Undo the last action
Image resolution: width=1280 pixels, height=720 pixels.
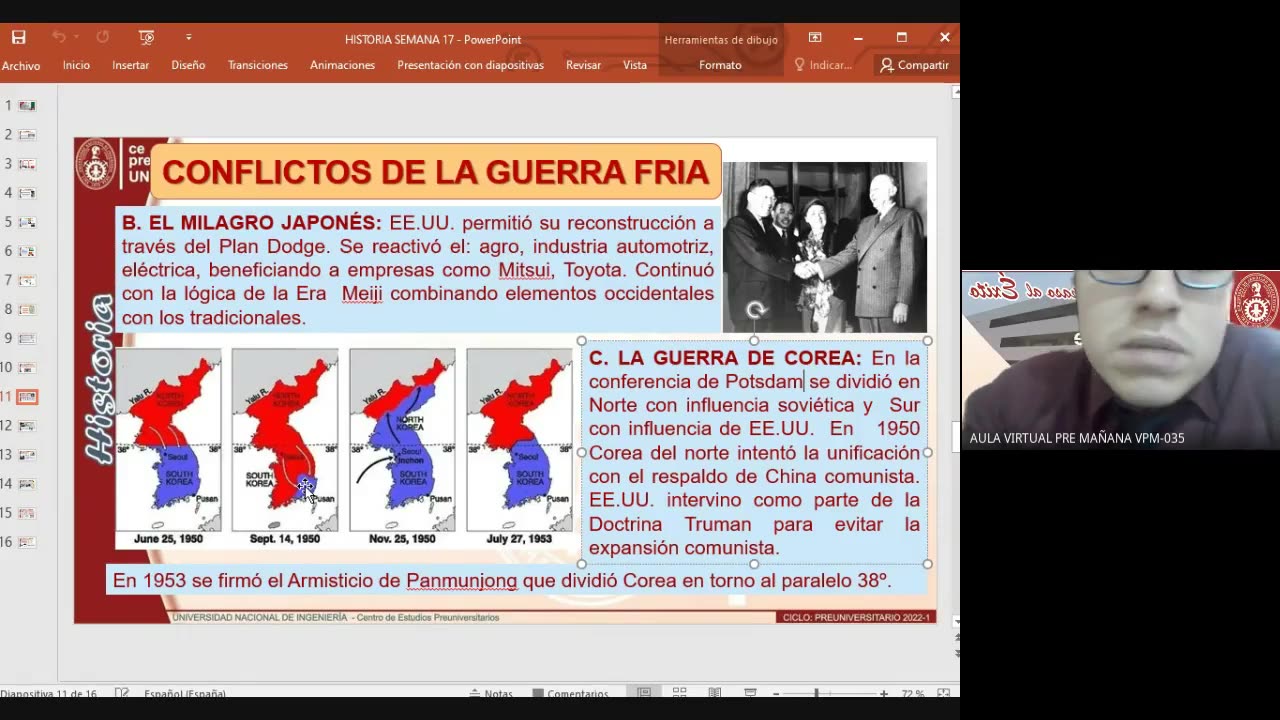tap(59, 37)
